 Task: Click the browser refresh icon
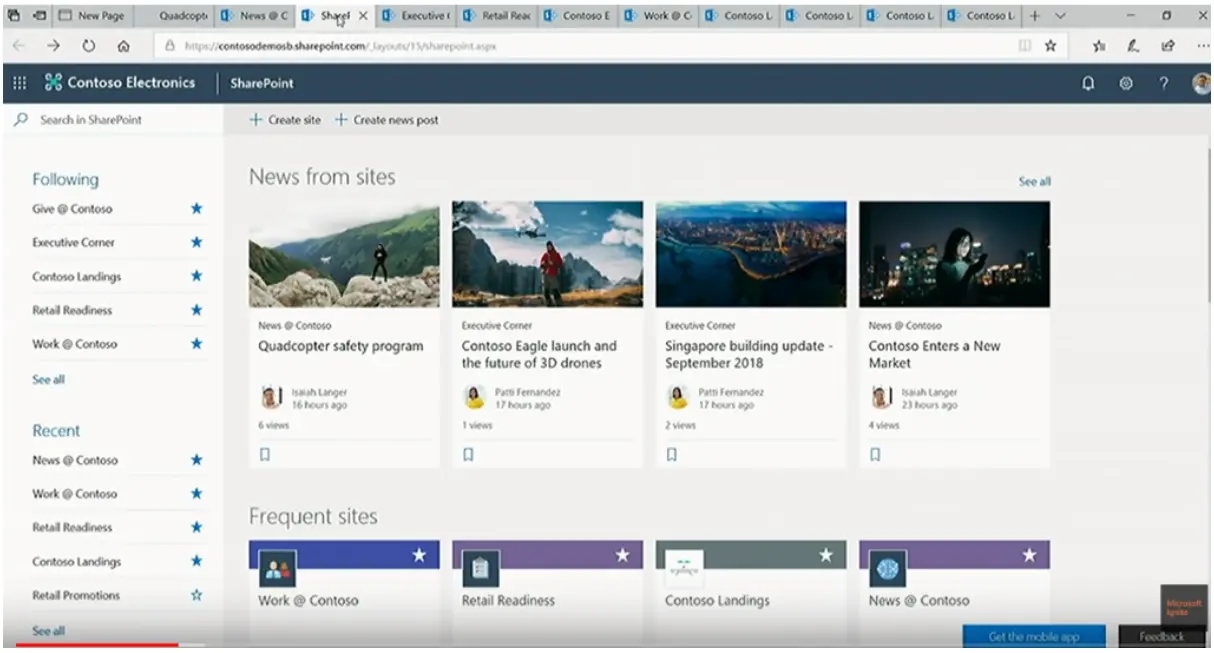(89, 46)
